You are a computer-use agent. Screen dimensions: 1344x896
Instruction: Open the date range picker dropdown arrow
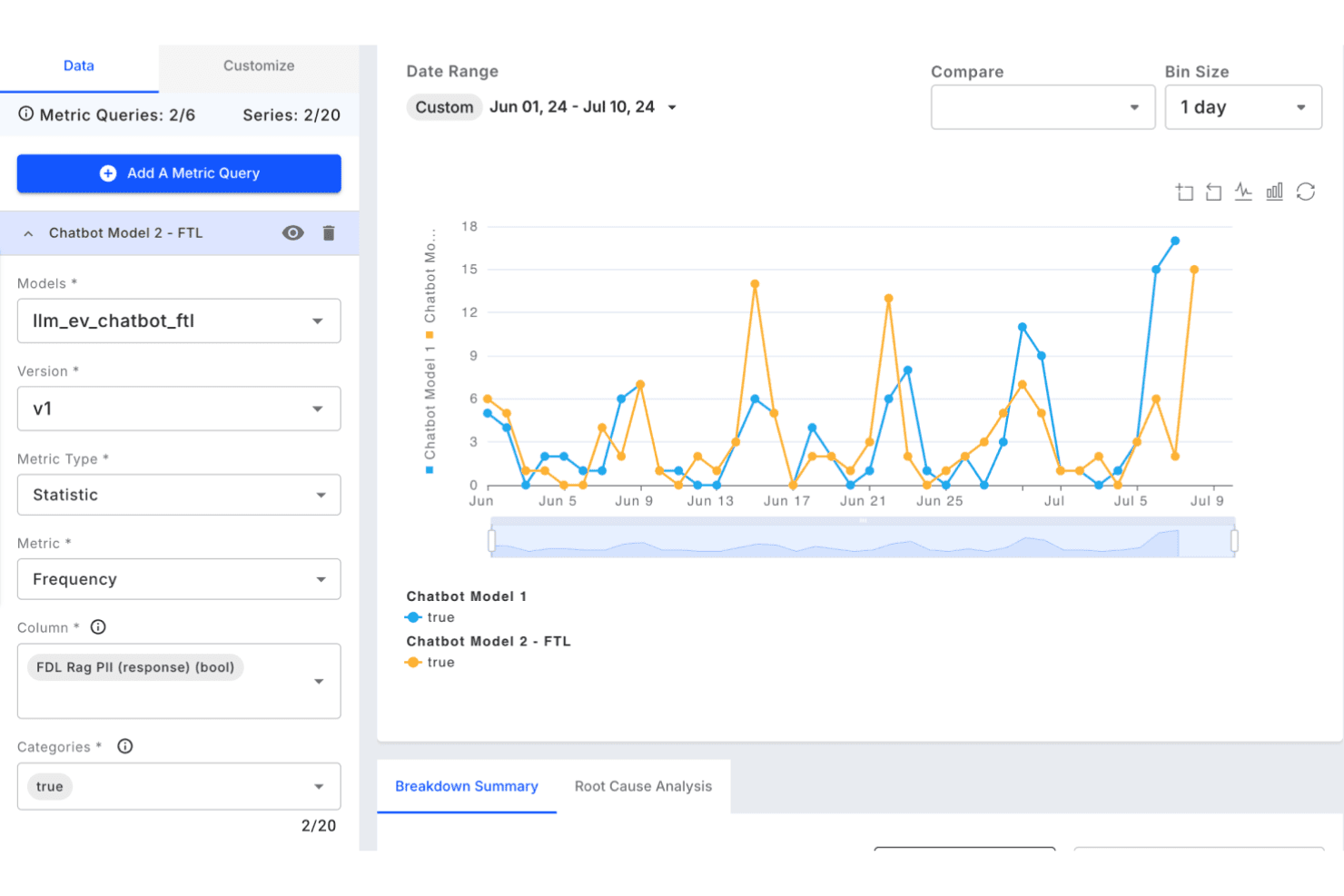point(672,107)
